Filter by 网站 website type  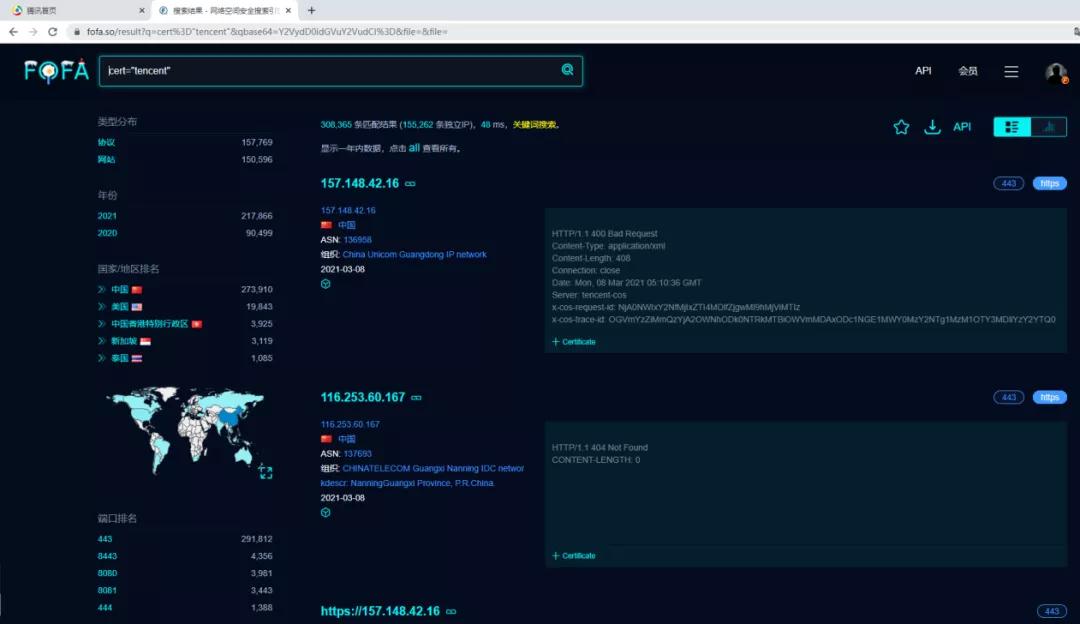(x=106, y=160)
